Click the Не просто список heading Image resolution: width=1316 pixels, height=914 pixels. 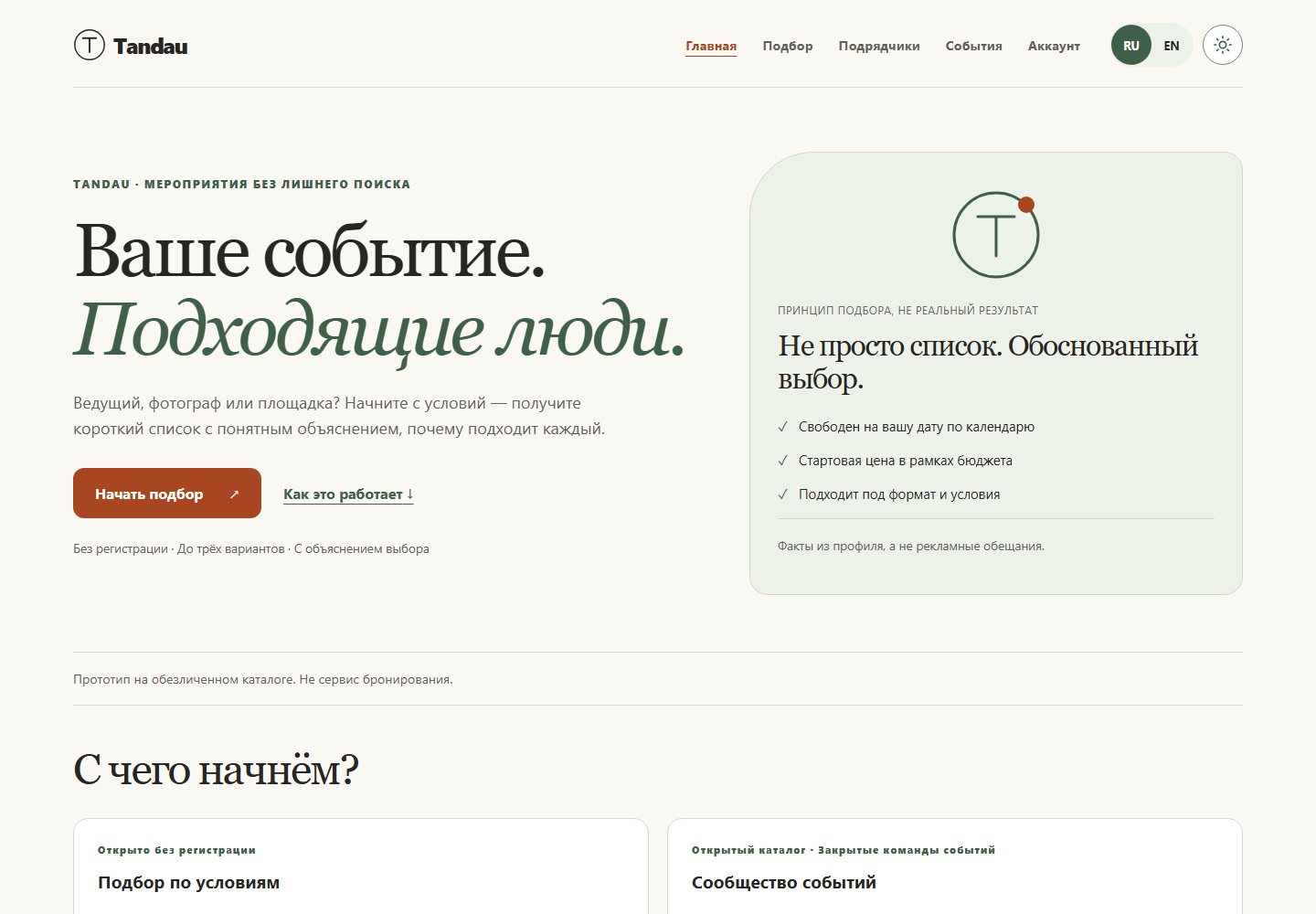(x=988, y=362)
